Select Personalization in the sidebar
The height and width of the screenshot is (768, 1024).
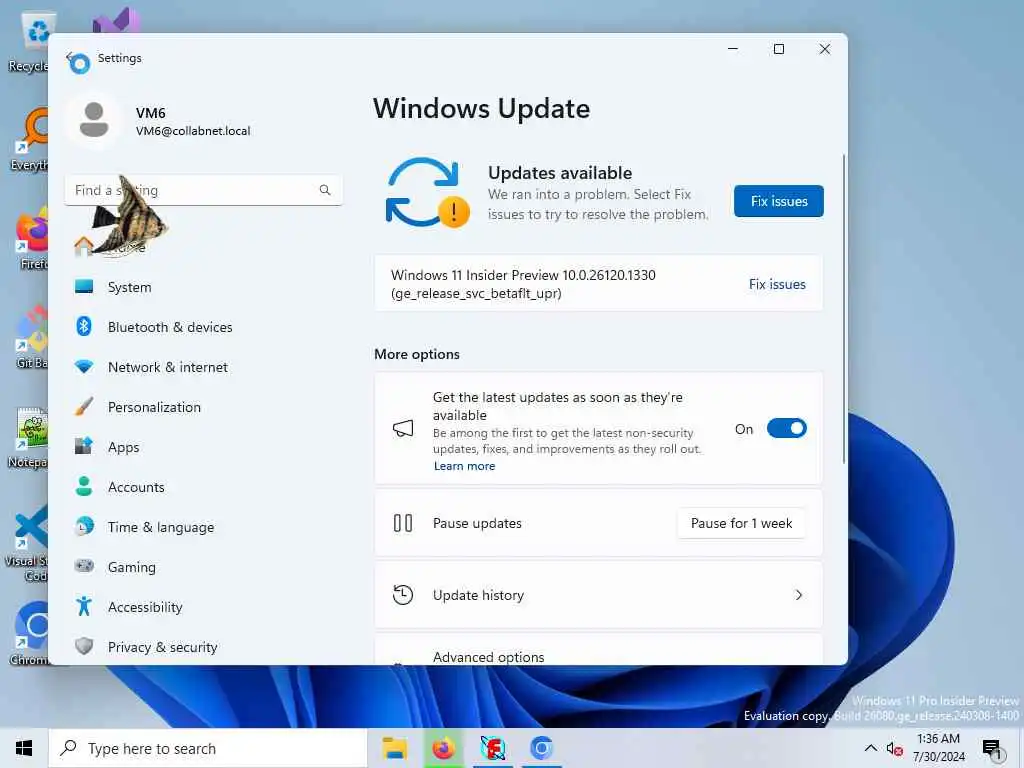202,407
